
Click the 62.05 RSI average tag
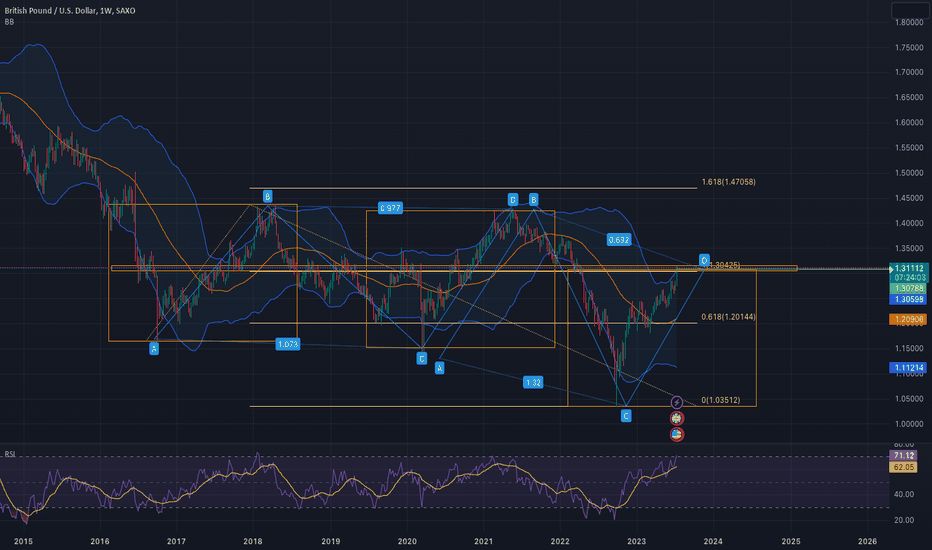pos(903,467)
